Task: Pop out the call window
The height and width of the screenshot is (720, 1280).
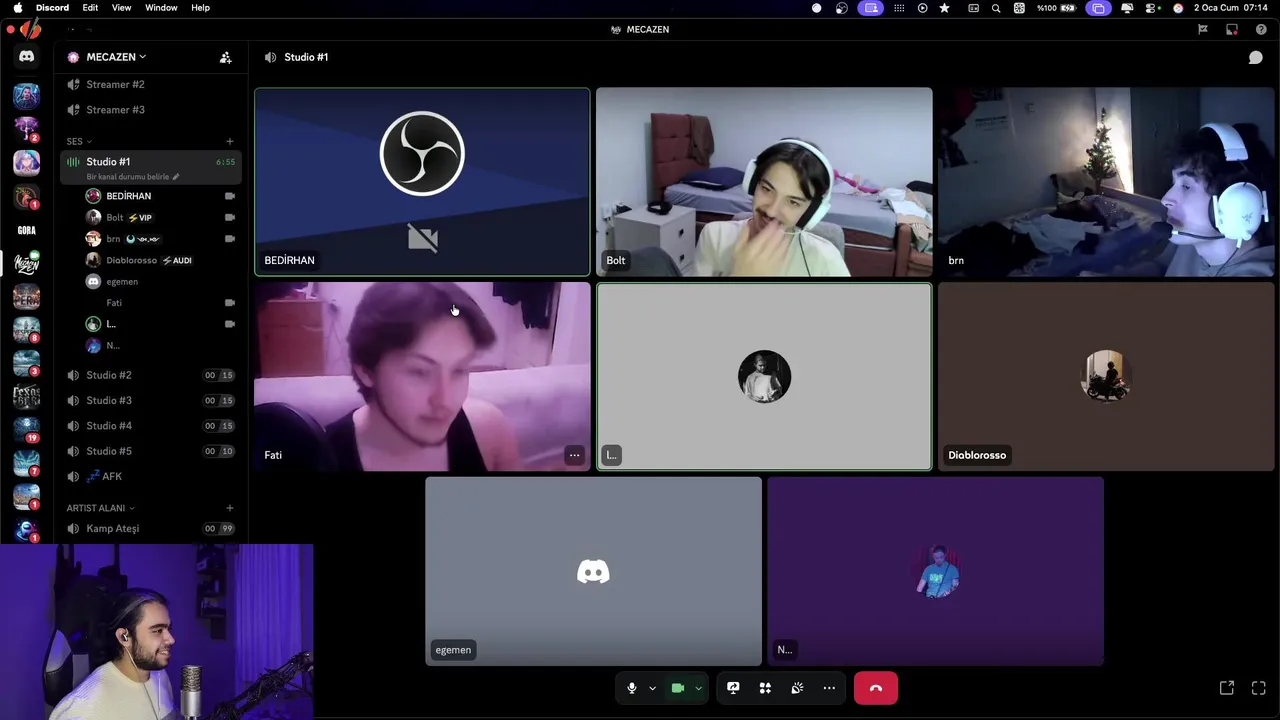Action: click(x=1227, y=688)
